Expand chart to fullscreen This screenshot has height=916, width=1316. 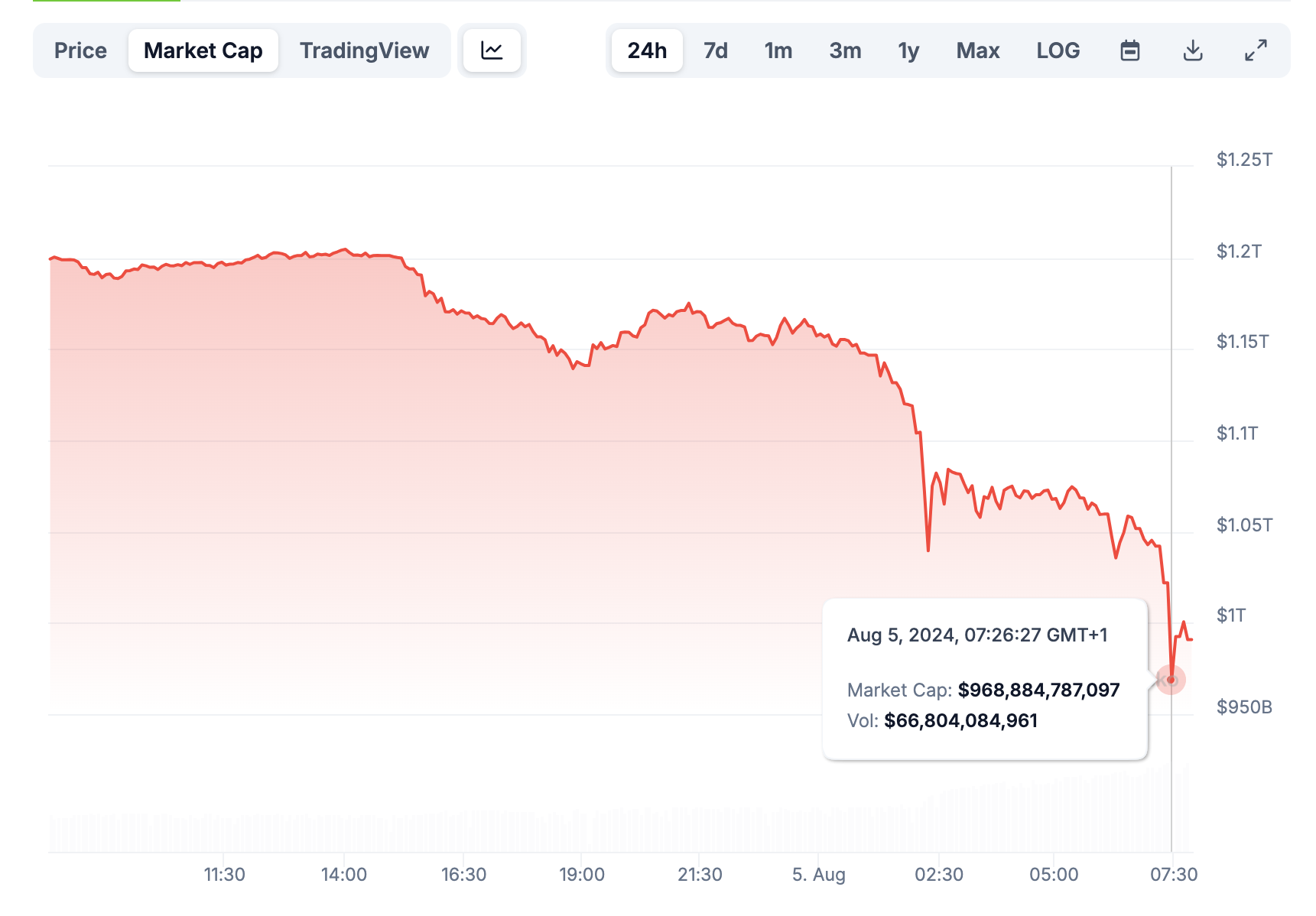[1256, 50]
